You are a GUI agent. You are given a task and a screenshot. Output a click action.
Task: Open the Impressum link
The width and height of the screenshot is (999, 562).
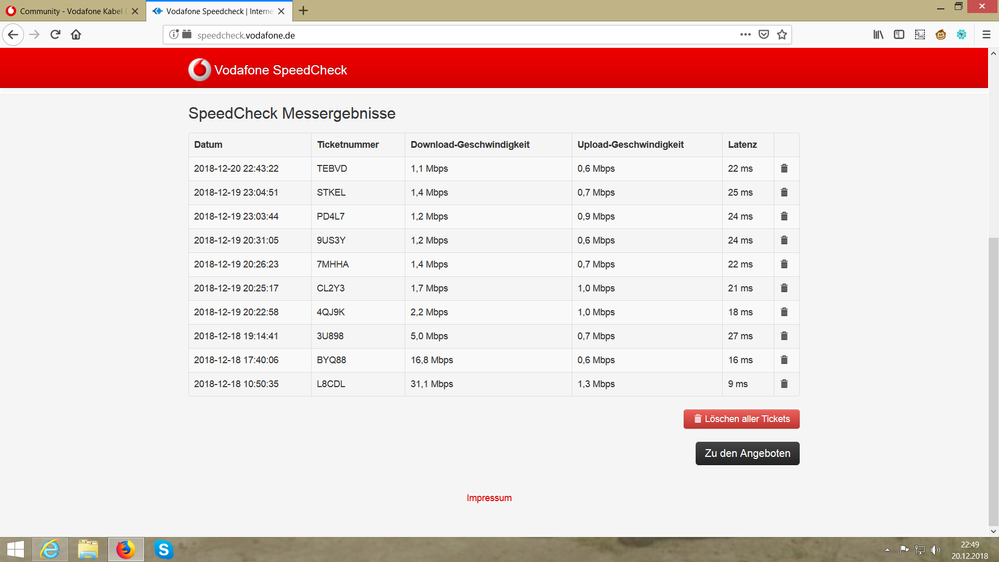point(489,498)
